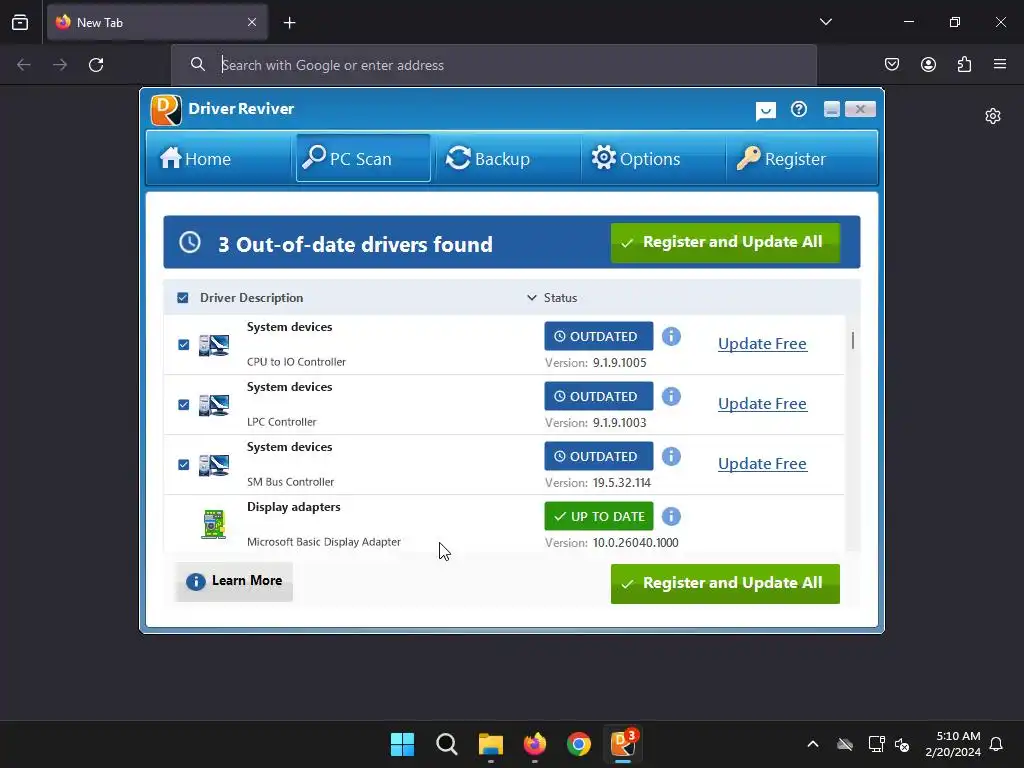This screenshot has width=1024, height=768.
Task: Click bottom Register and Update All button
Action: click(725, 583)
